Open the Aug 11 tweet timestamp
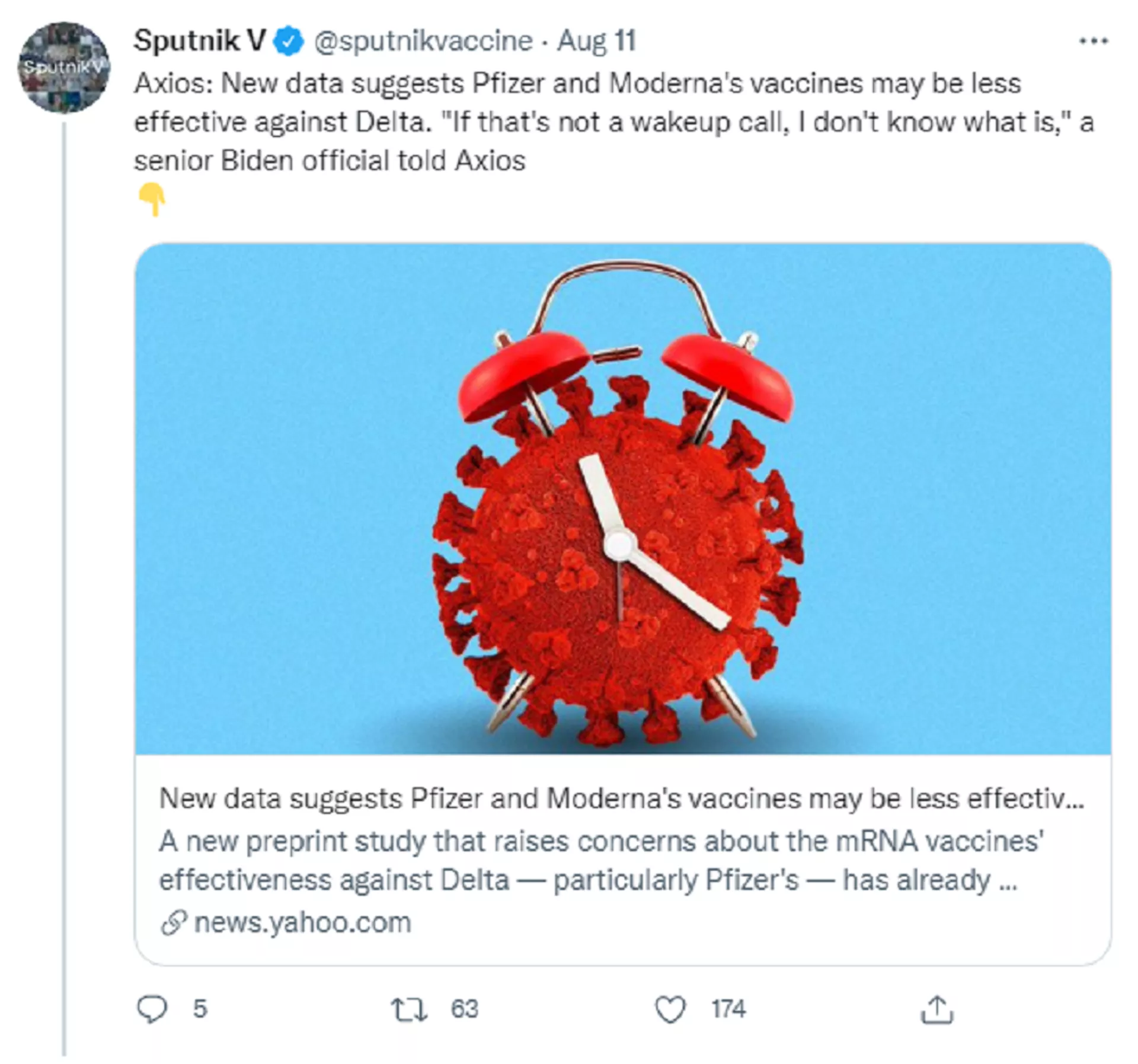This screenshot has width=1138, height=1064. tap(596, 41)
